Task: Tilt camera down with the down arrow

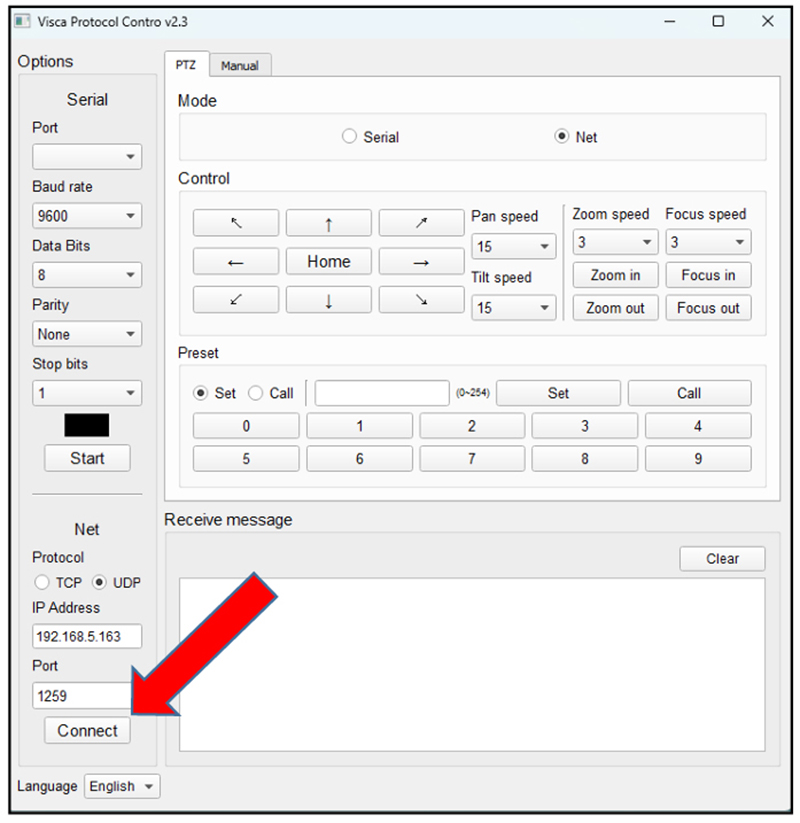Action: click(329, 300)
